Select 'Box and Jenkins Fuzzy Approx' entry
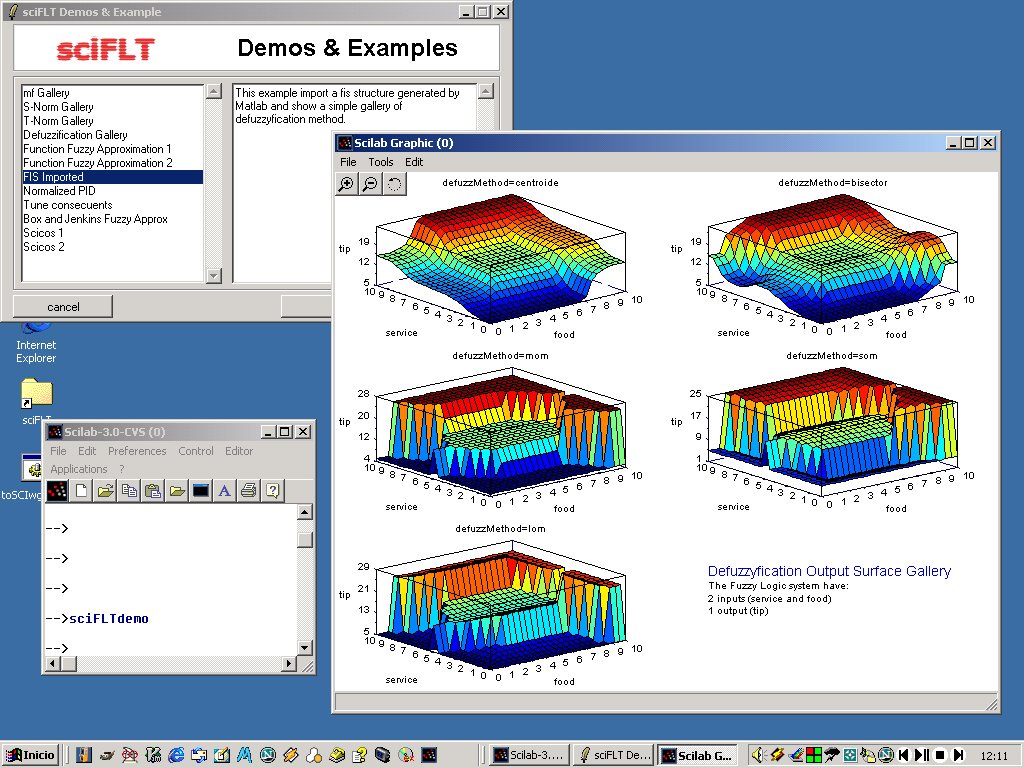 pyautogui.click(x=112, y=219)
